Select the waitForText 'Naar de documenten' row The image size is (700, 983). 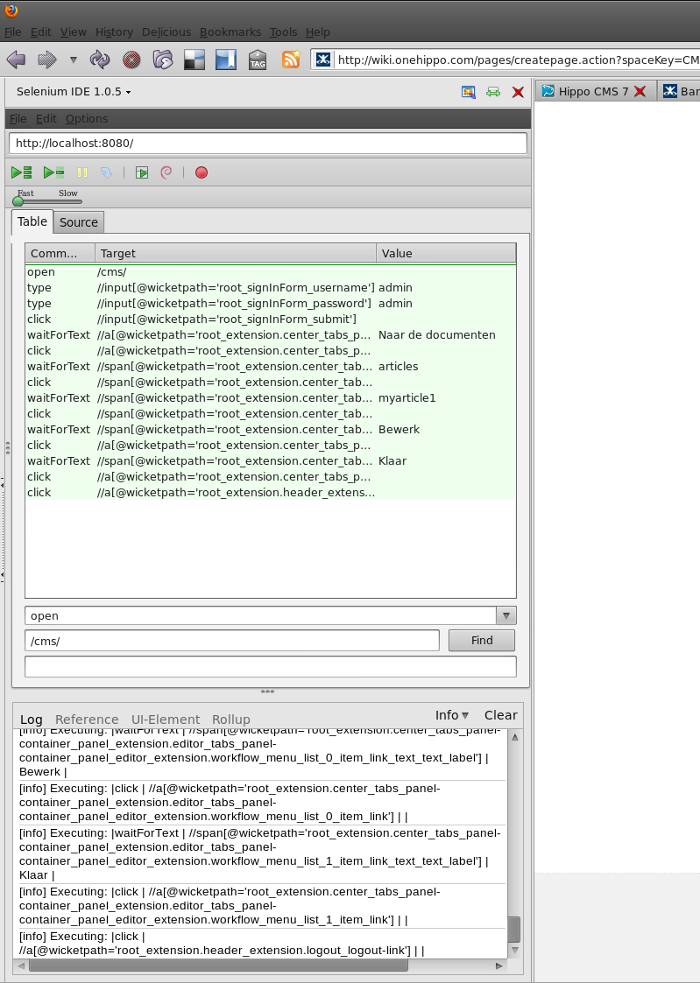coord(271,335)
